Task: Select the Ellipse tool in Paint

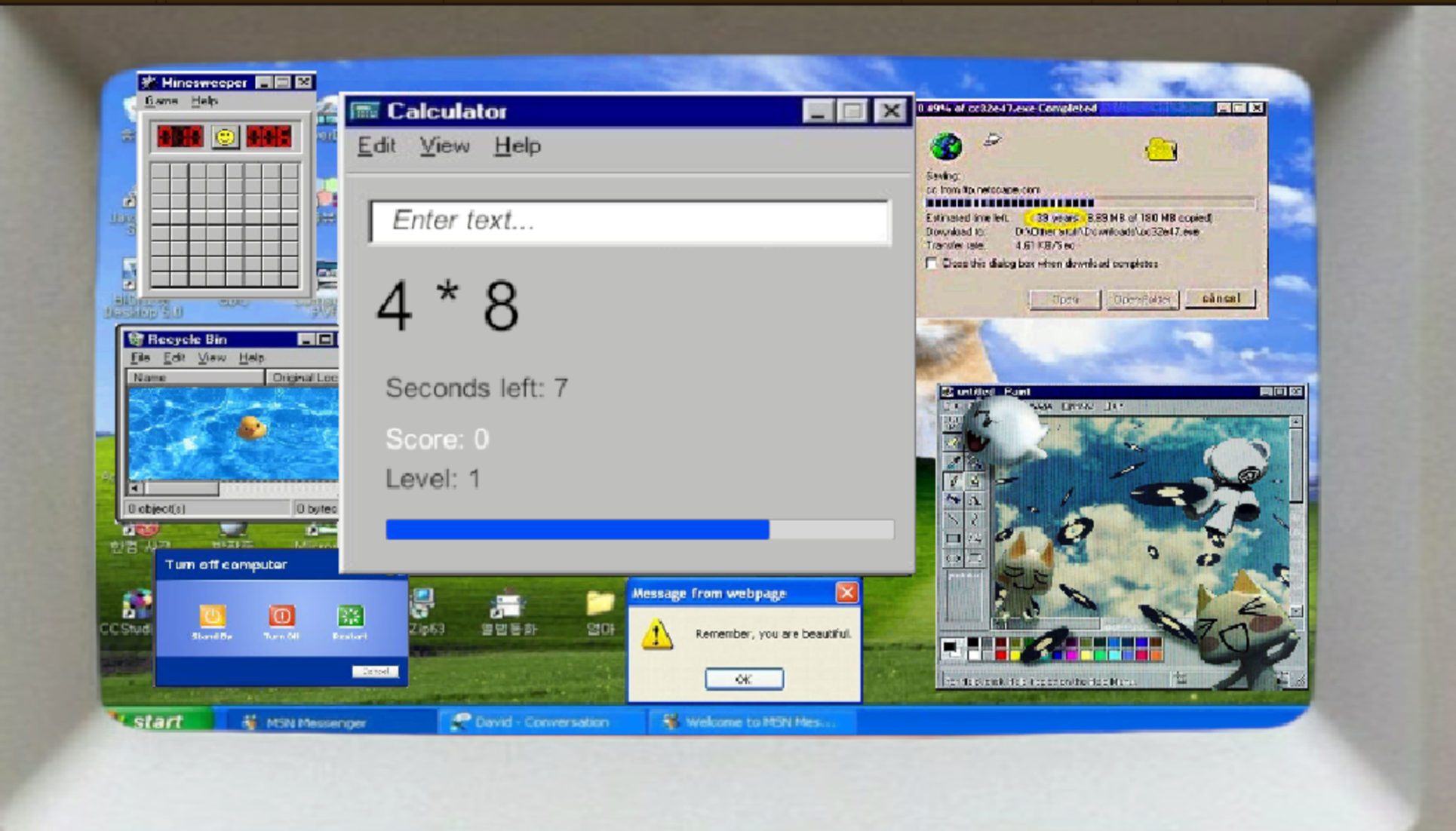Action: click(x=952, y=559)
